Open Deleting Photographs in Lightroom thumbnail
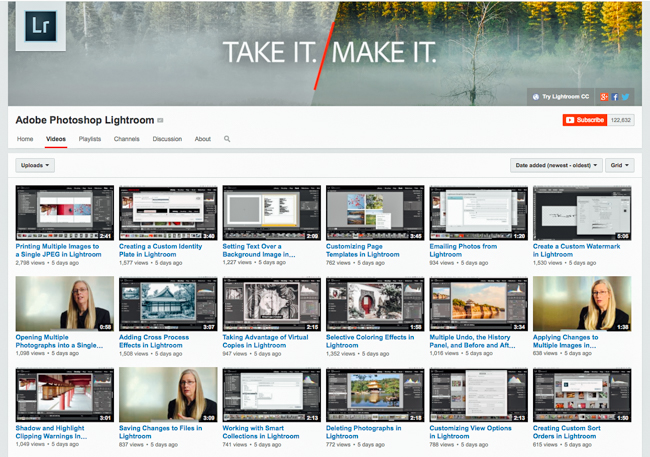Viewport: 650px width, 457px height. (375, 394)
